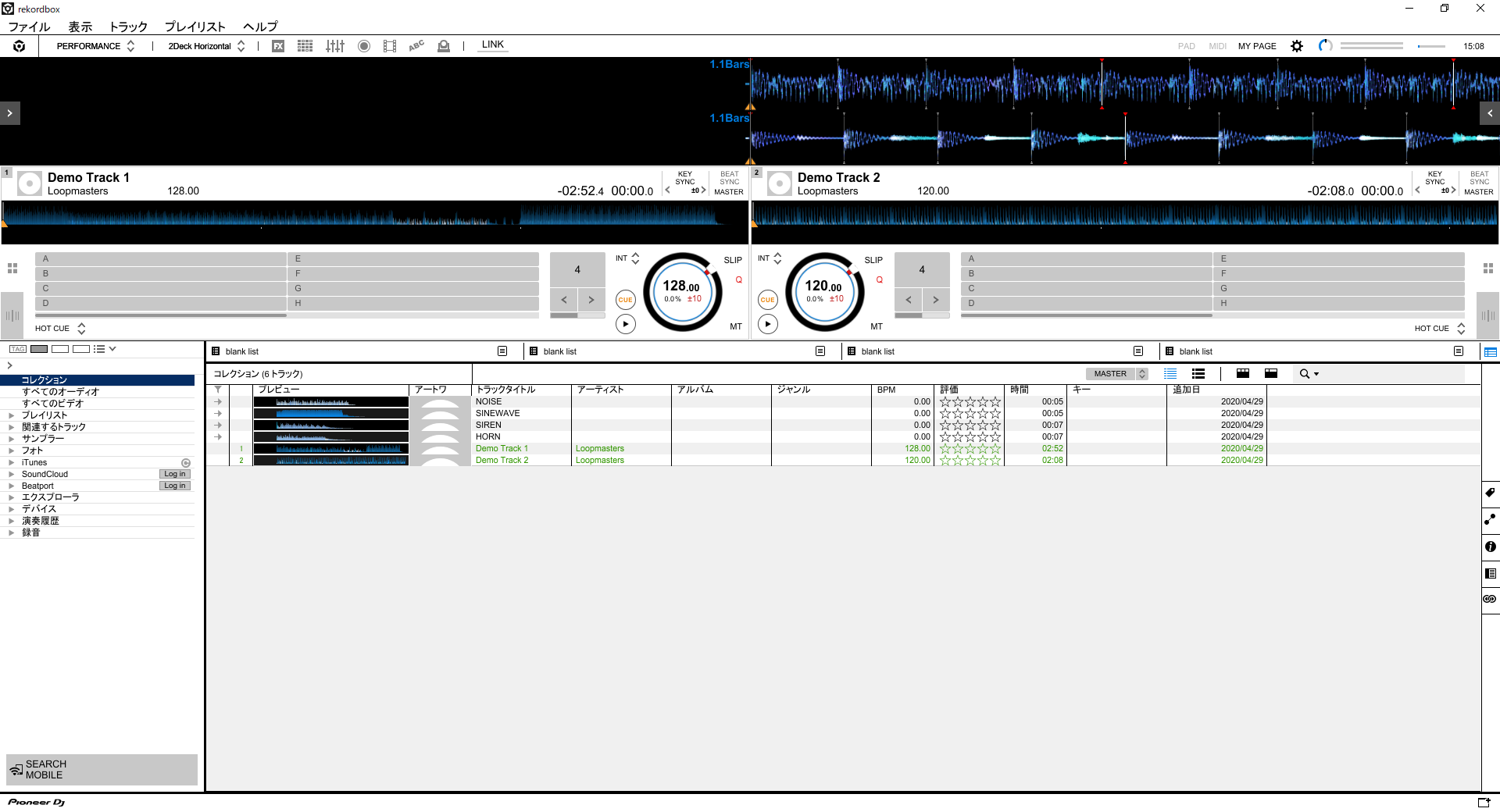
Task: Open the deck 1 INT mode selector
Action: coord(627,258)
